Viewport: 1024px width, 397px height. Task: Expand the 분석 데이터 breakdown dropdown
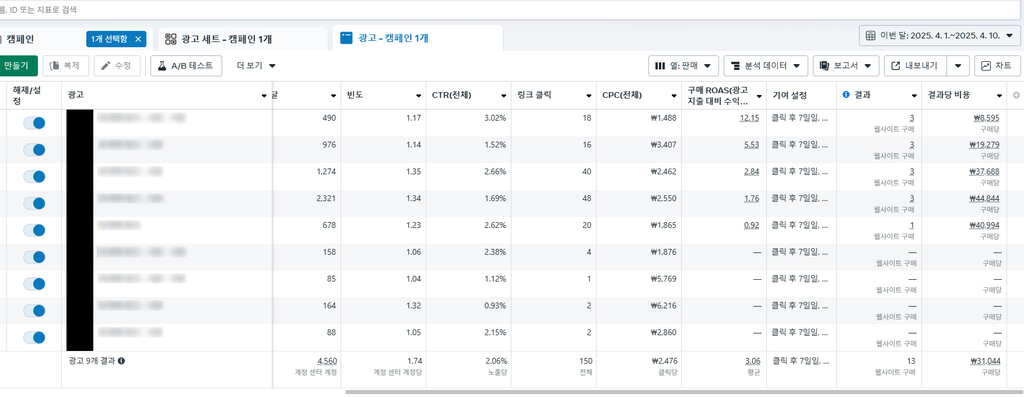(766, 66)
